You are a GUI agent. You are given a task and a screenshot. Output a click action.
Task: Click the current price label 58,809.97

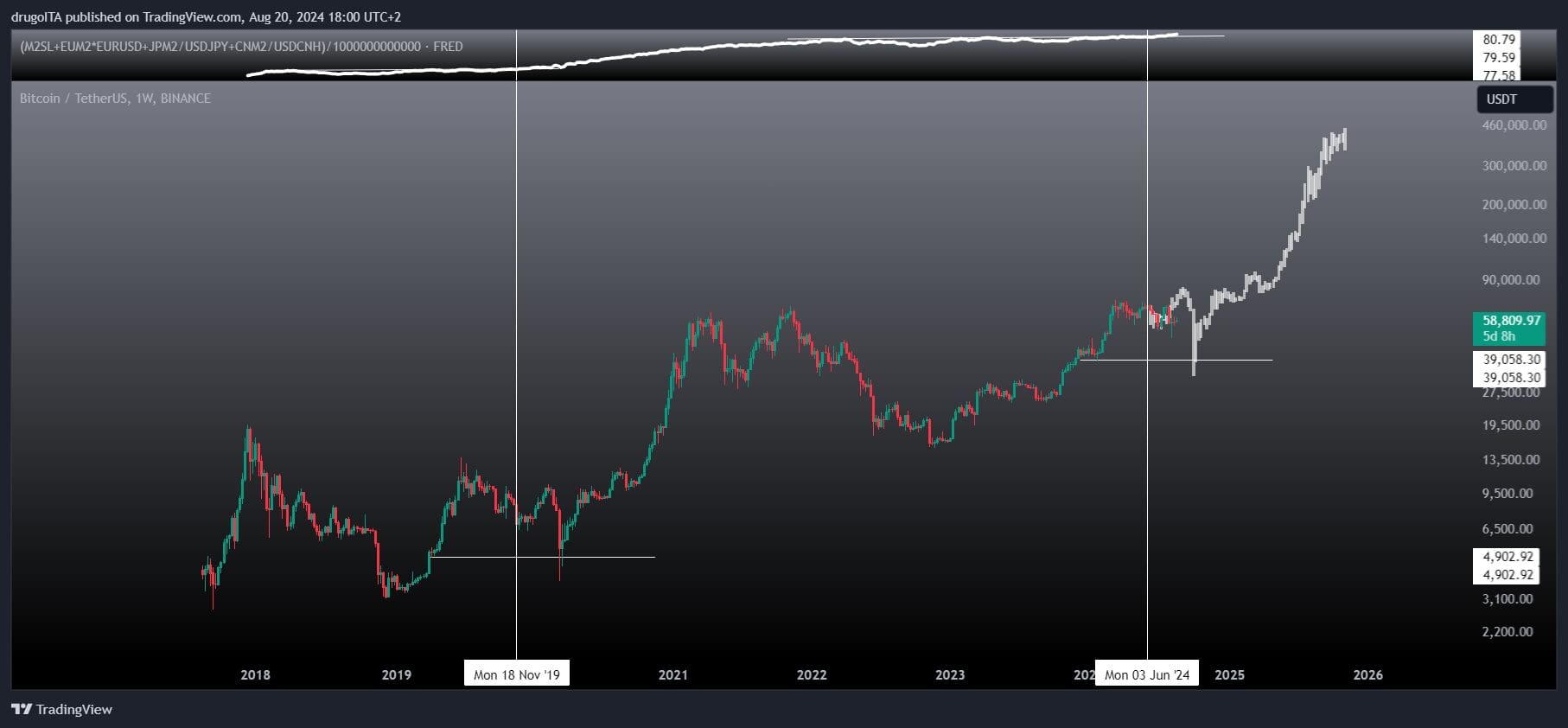[1511, 321]
